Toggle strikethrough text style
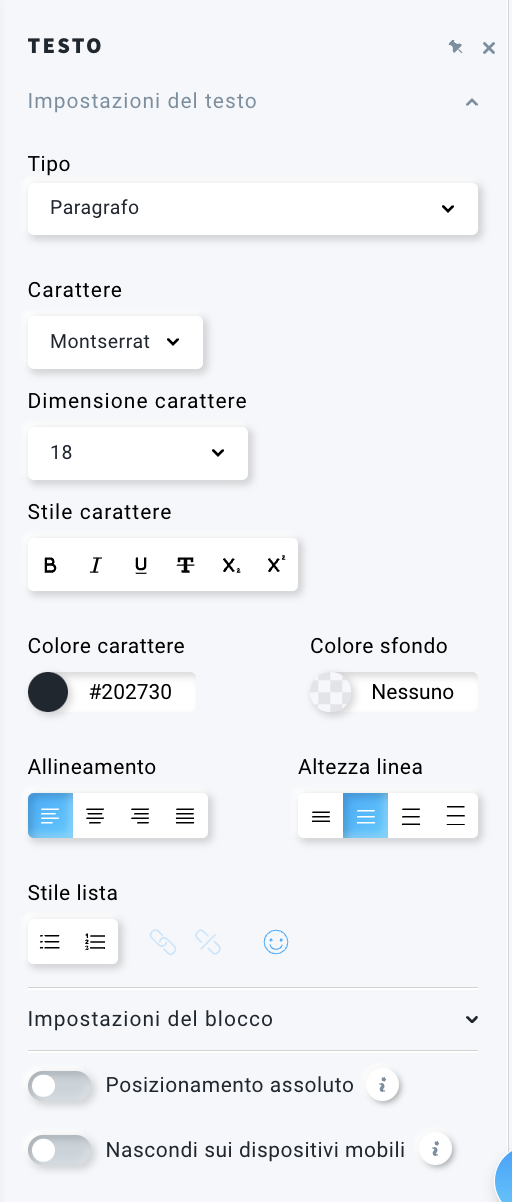 [185, 565]
